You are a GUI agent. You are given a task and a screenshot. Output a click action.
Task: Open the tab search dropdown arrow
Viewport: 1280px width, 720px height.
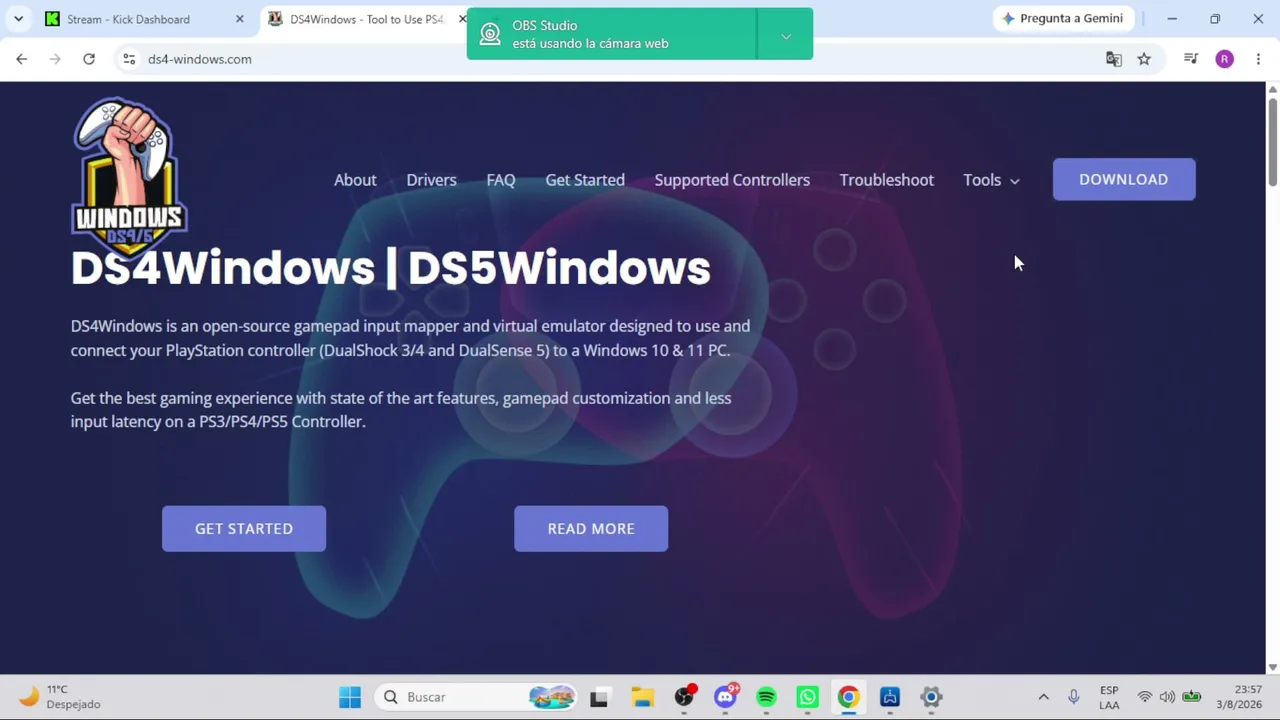pyautogui.click(x=18, y=19)
